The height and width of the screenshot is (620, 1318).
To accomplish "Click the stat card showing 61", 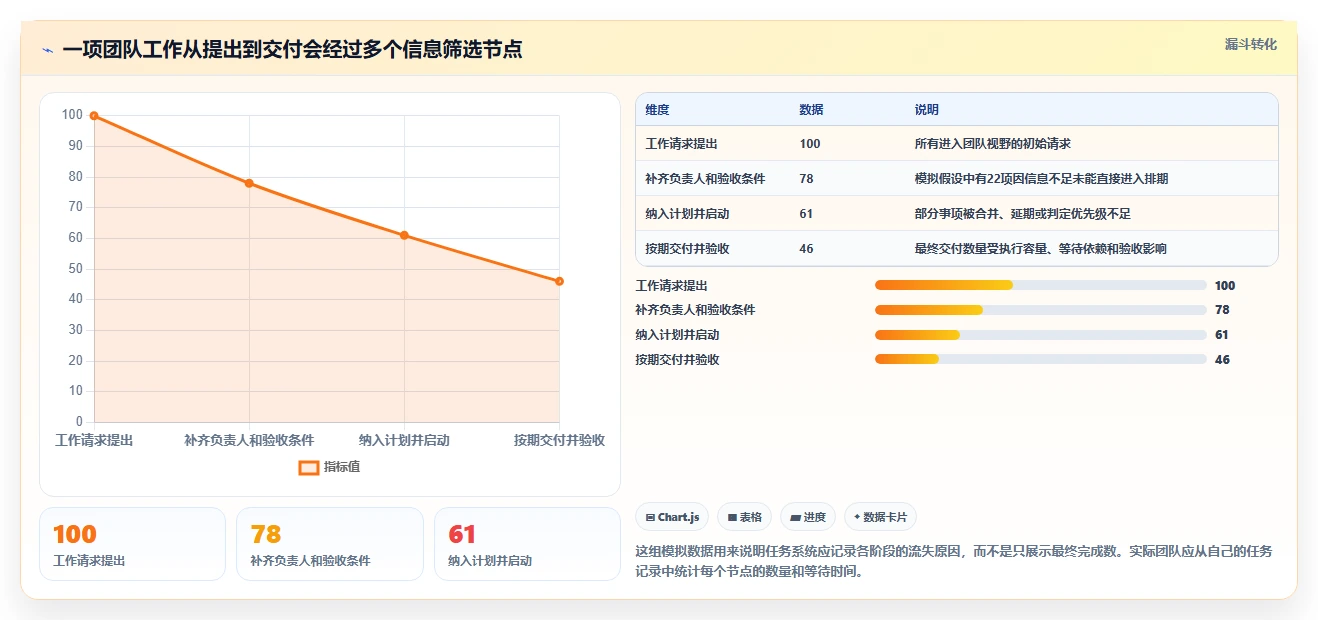I will pyautogui.click(x=527, y=544).
